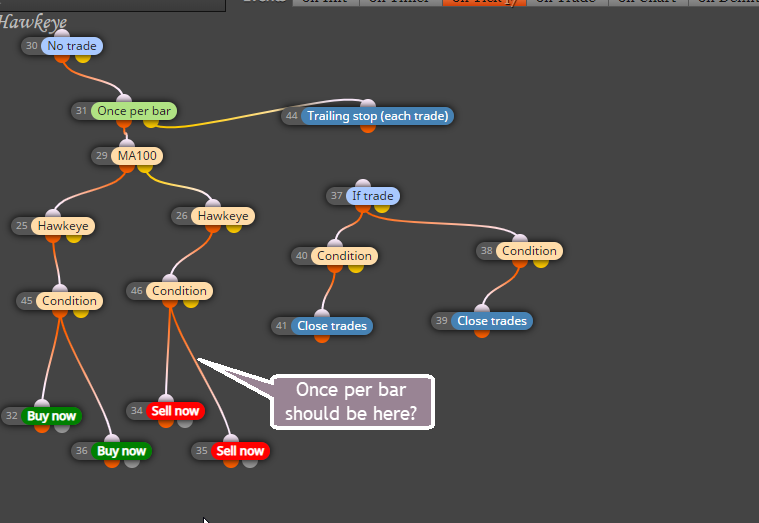Click orange output port of 'Buy now' 32

tap(42, 428)
